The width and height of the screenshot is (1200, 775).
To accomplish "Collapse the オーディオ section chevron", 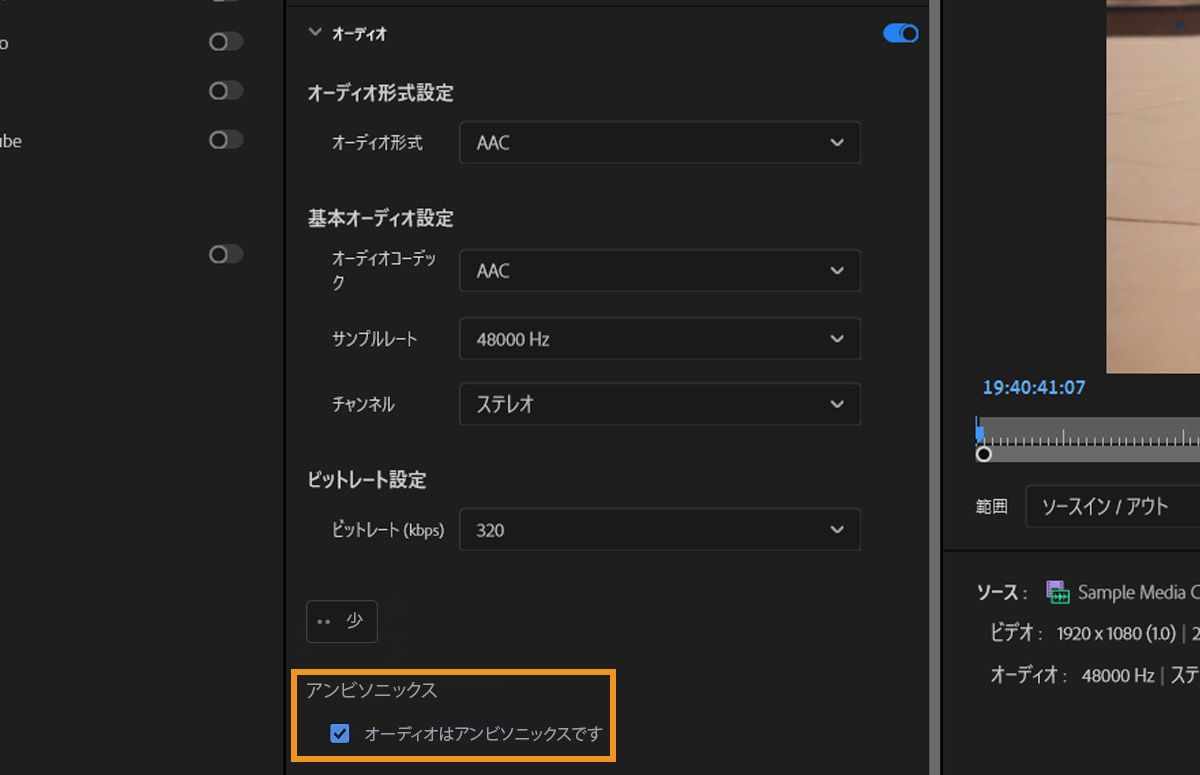I will click(x=314, y=32).
